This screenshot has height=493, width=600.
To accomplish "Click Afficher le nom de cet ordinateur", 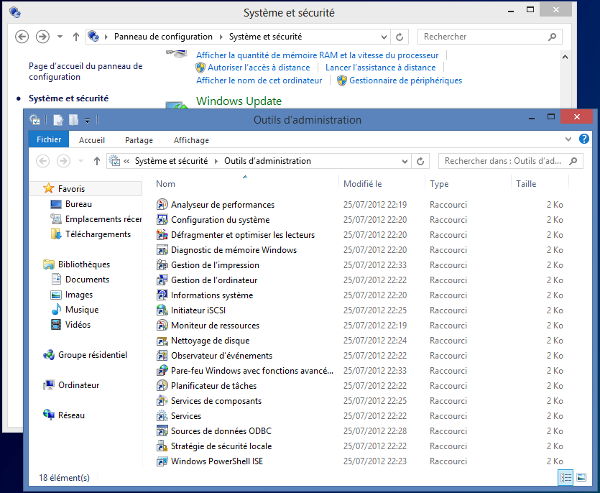I will coord(259,81).
